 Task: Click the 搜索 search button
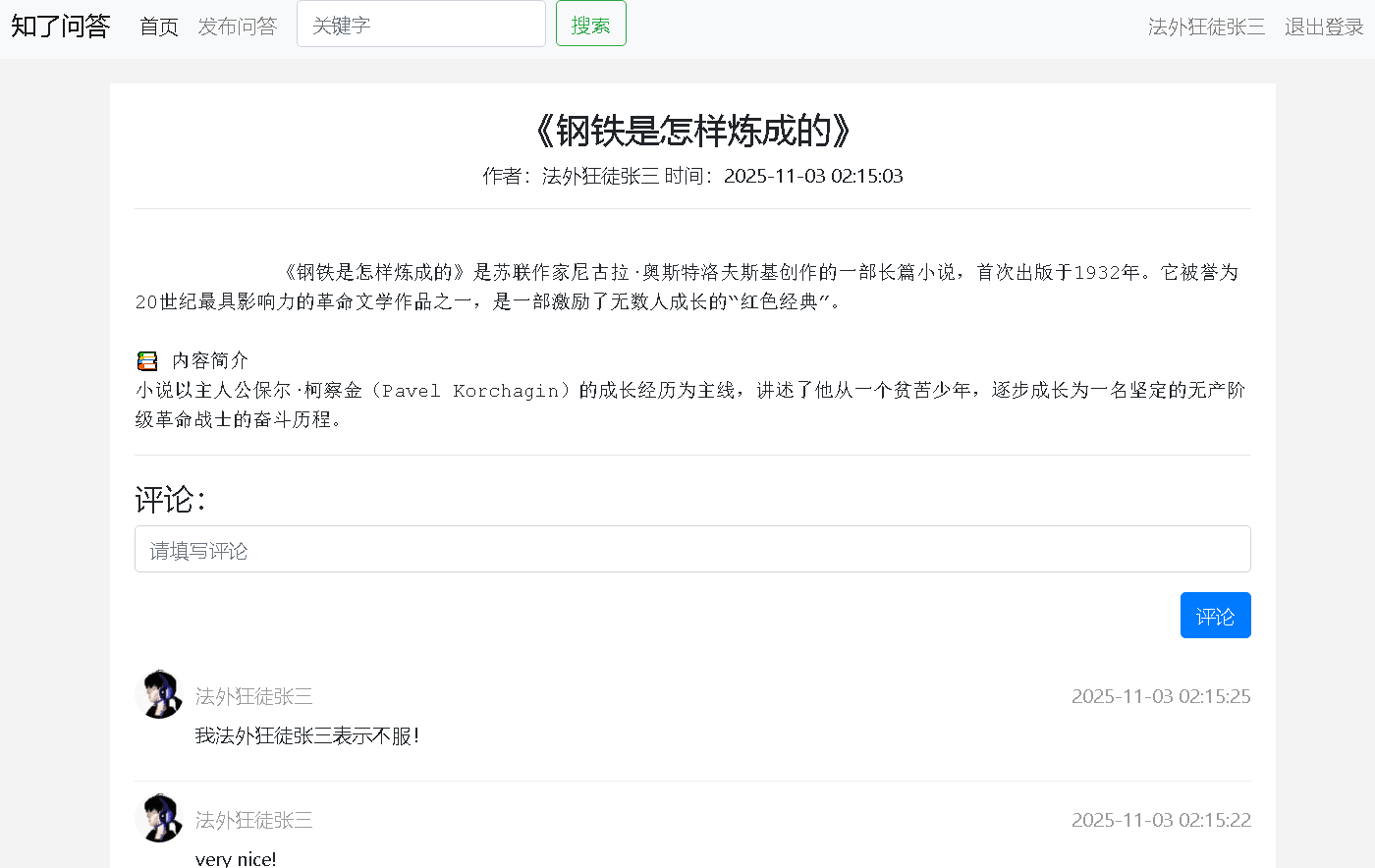click(x=590, y=24)
